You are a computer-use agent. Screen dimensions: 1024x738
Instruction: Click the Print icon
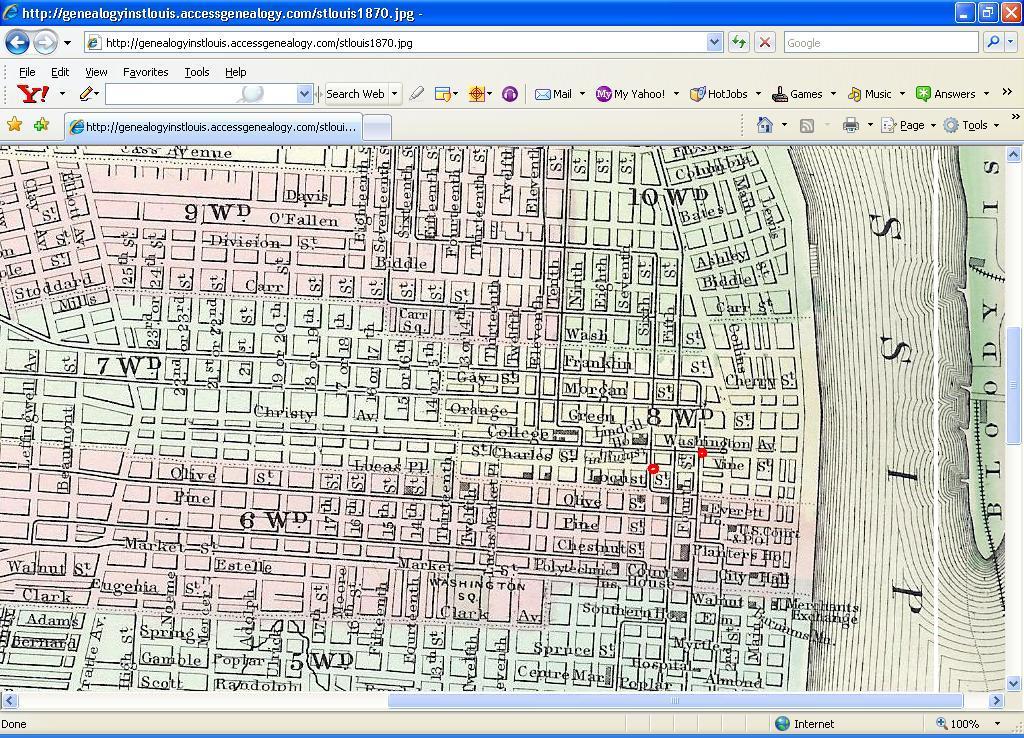pos(850,125)
